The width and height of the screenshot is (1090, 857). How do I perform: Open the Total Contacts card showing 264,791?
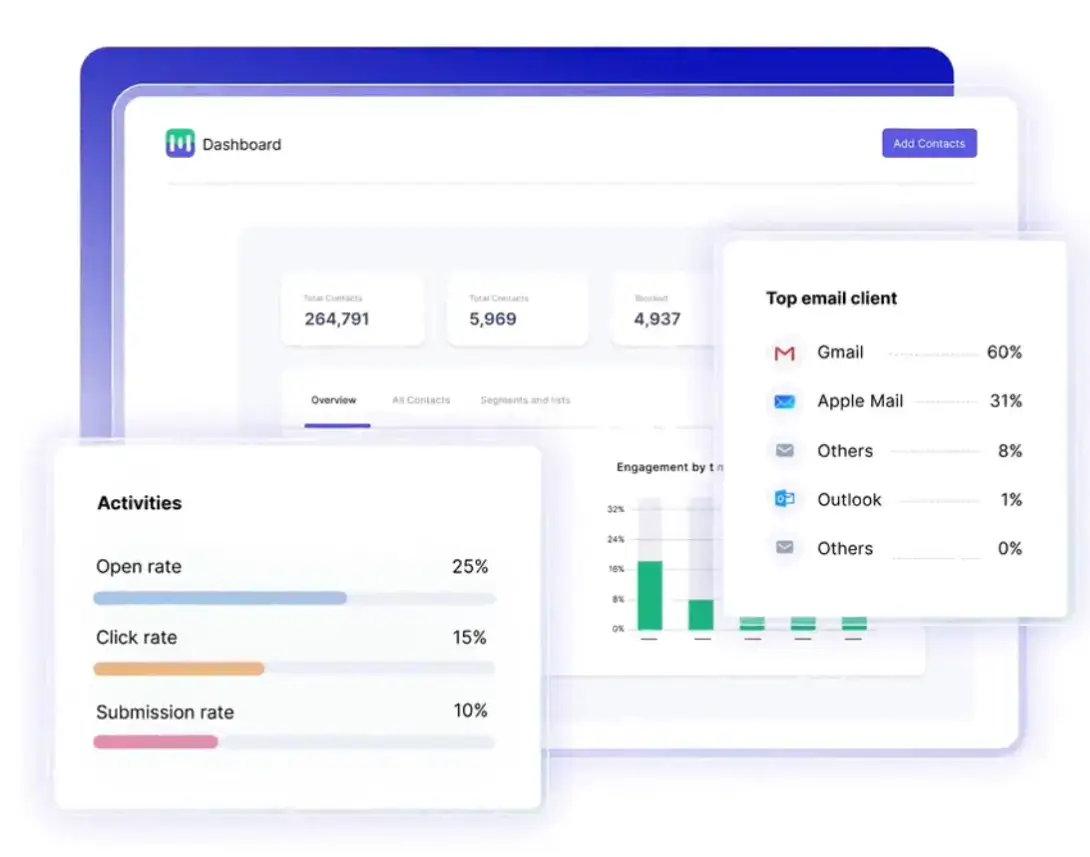tap(352, 311)
